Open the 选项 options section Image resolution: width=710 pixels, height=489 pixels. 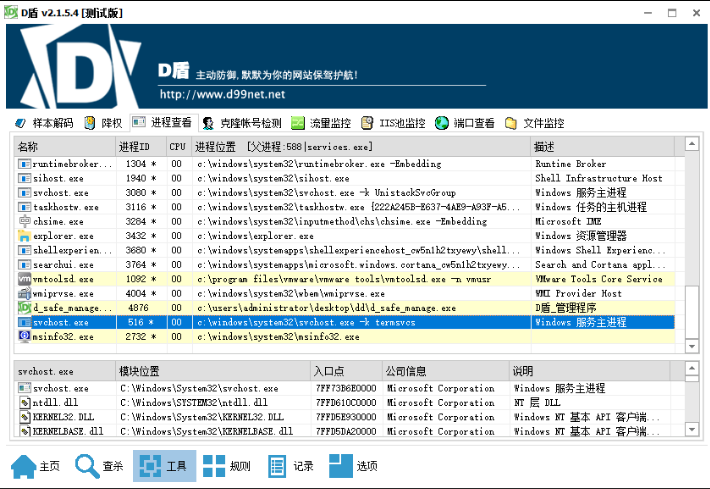pyautogui.click(x=353, y=466)
